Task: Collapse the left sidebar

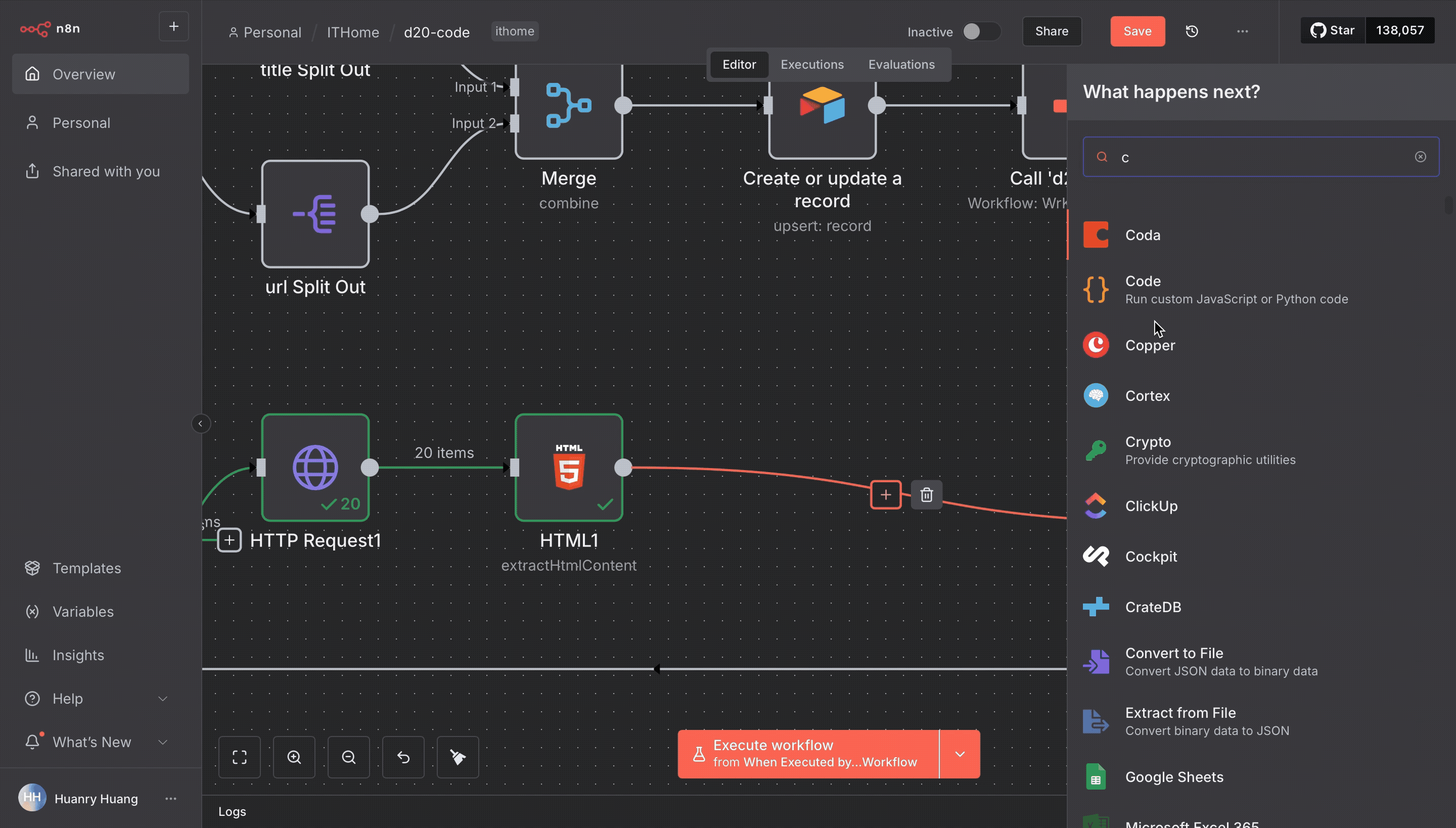Action: coord(200,424)
